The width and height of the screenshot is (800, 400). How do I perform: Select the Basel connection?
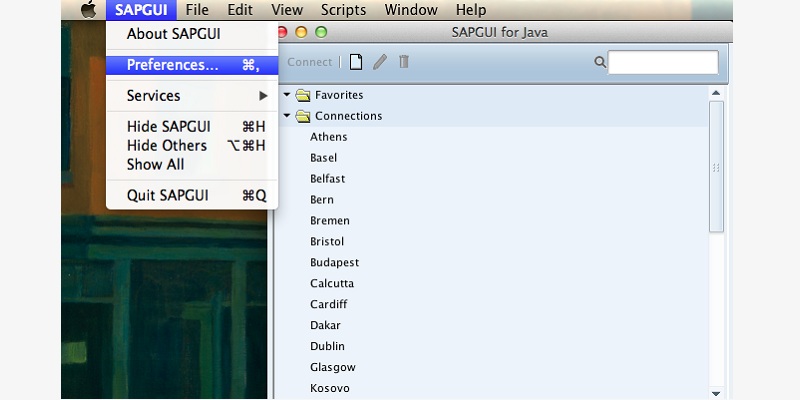coord(323,158)
